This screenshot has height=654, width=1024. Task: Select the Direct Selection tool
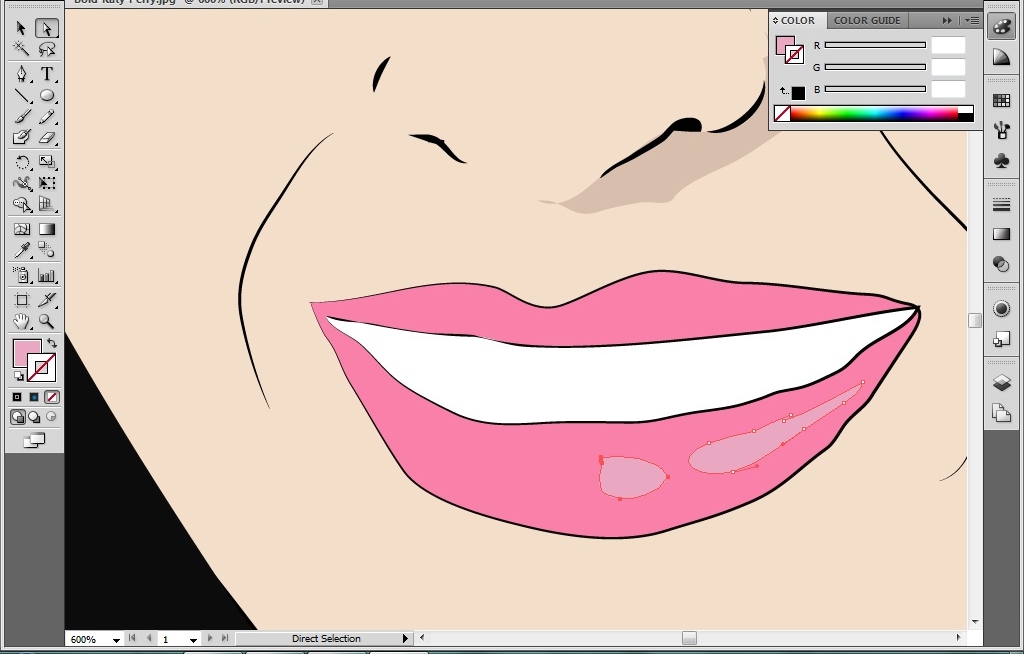click(x=46, y=28)
